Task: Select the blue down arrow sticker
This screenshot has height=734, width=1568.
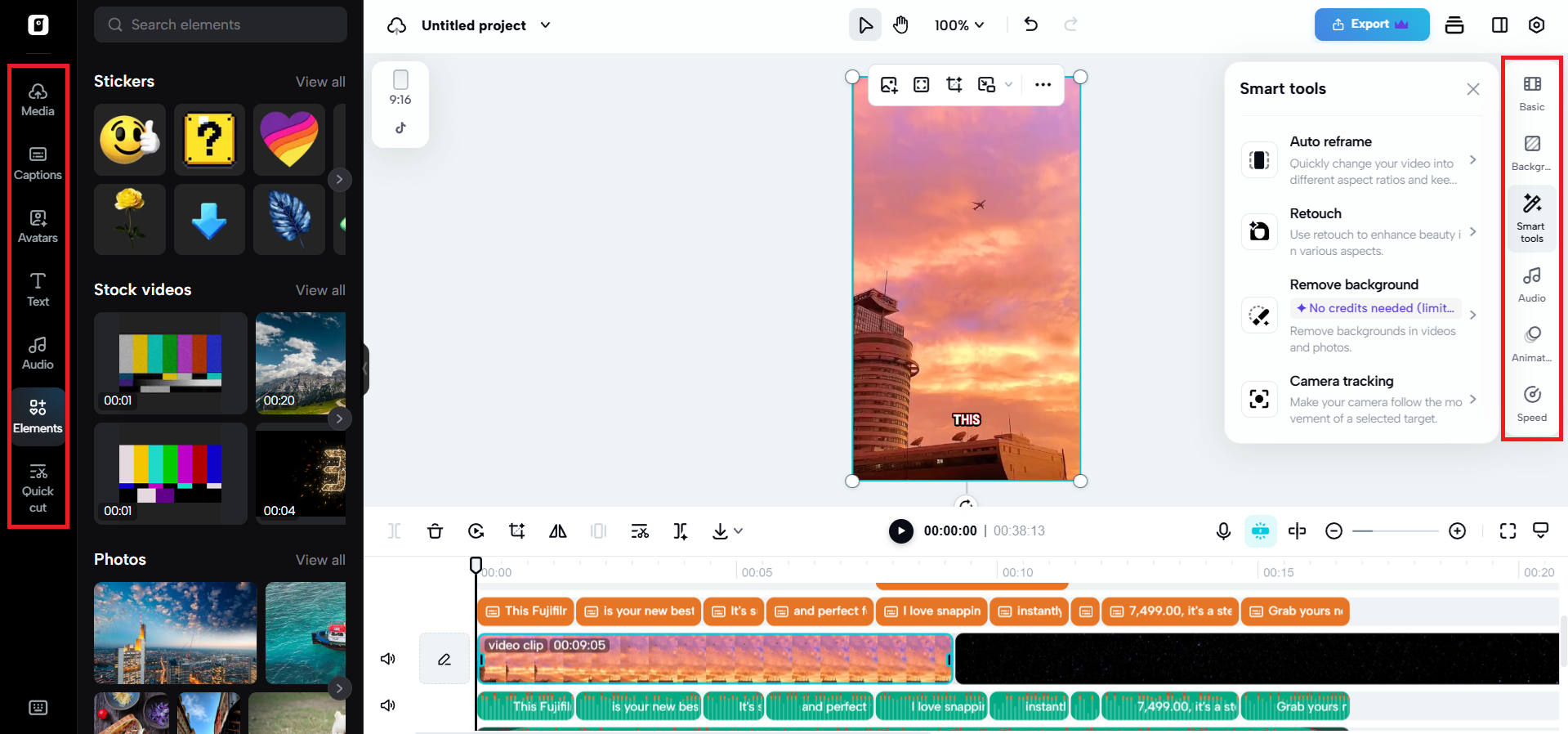Action: [209, 219]
